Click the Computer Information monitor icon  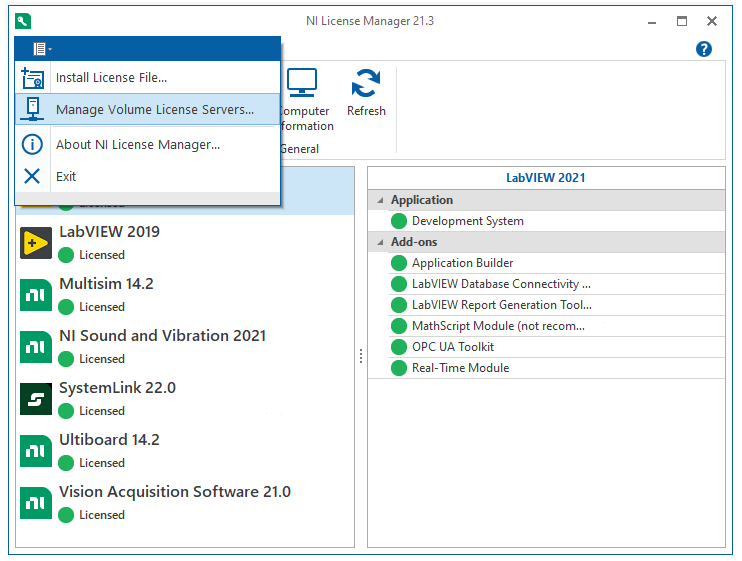tap(302, 83)
